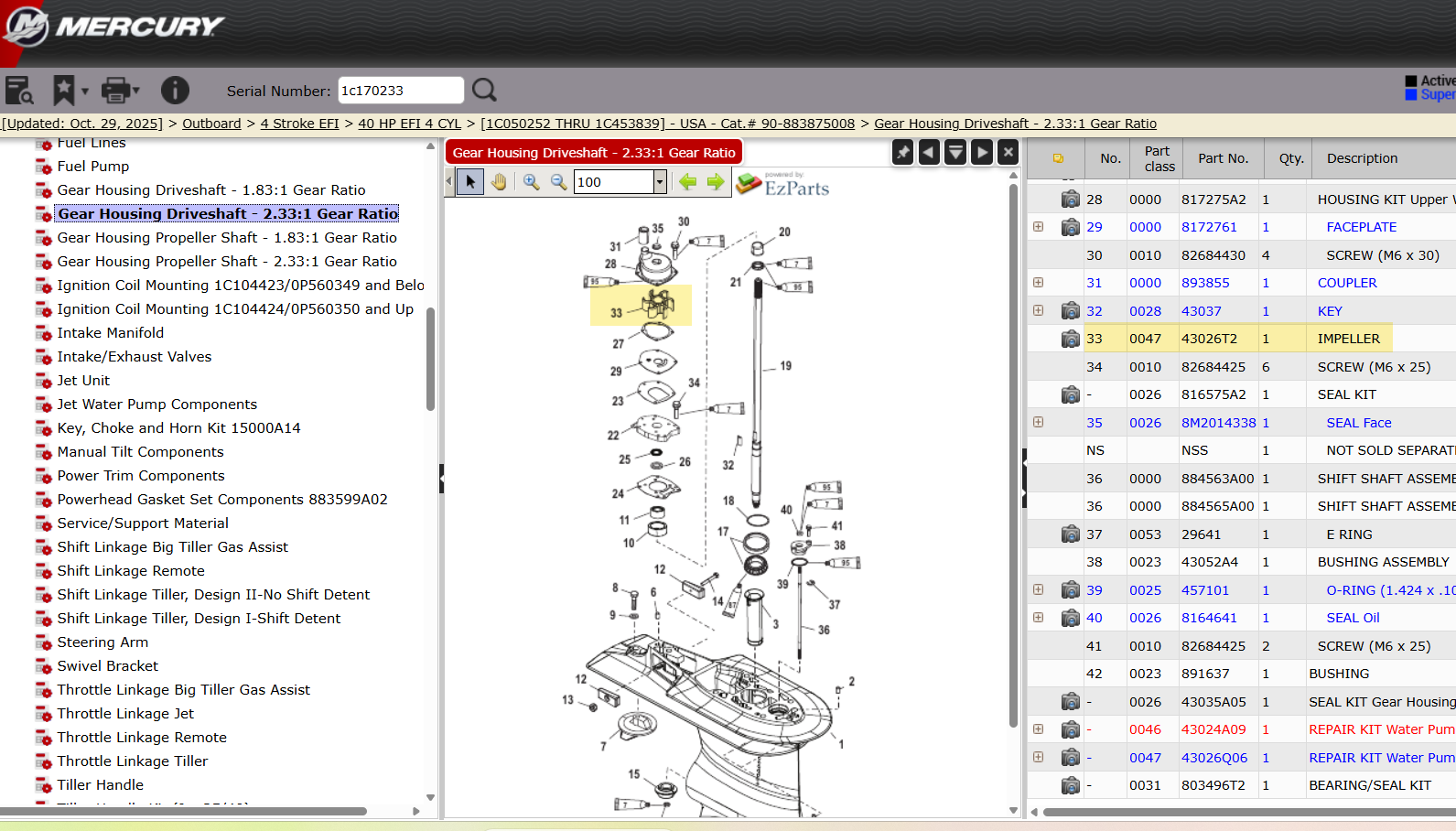
Task: Open Jet Water Pump Components
Action: coord(156,404)
